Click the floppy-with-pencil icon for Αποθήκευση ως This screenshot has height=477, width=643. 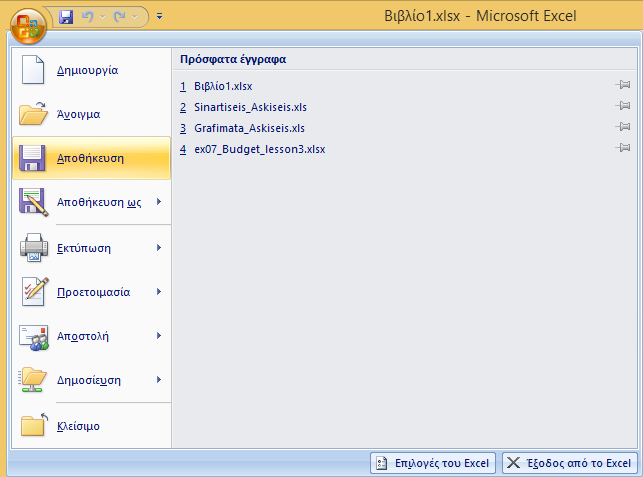point(34,202)
